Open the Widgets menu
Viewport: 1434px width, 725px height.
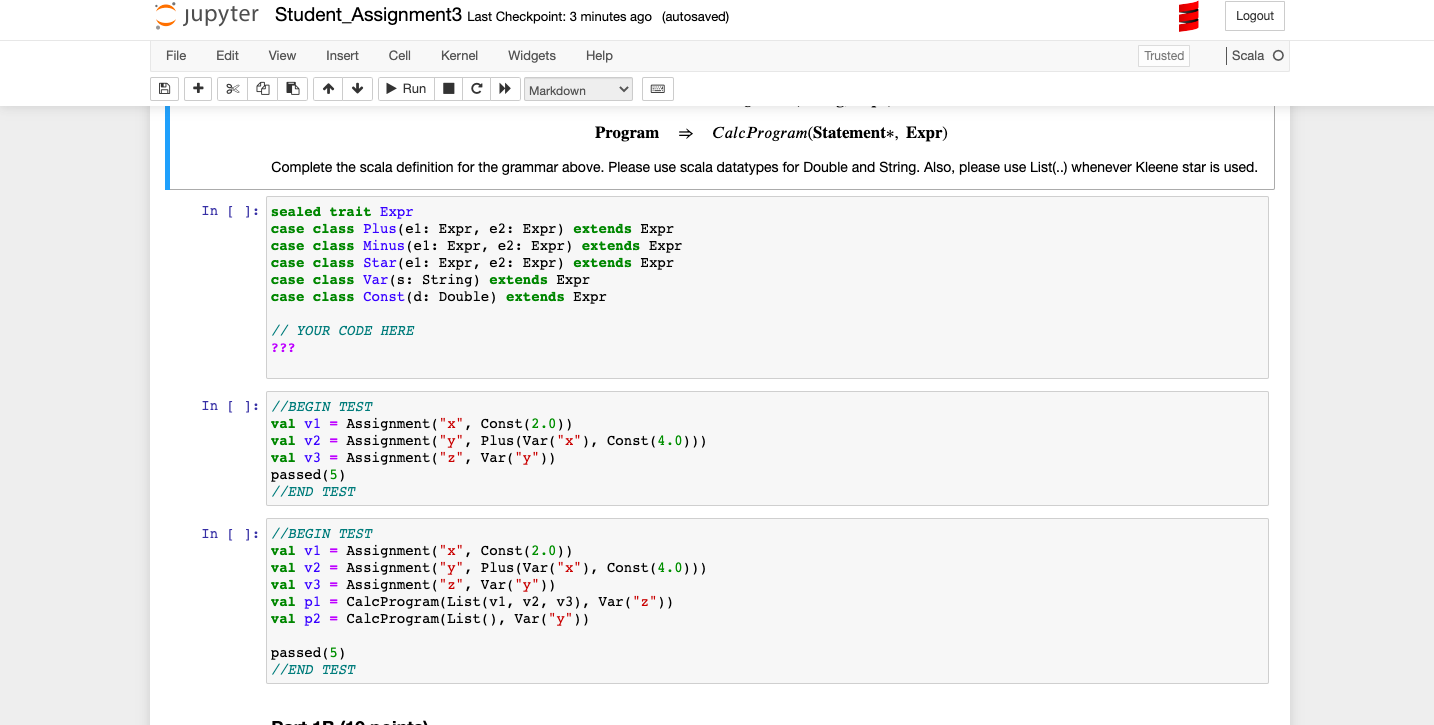[x=531, y=56]
